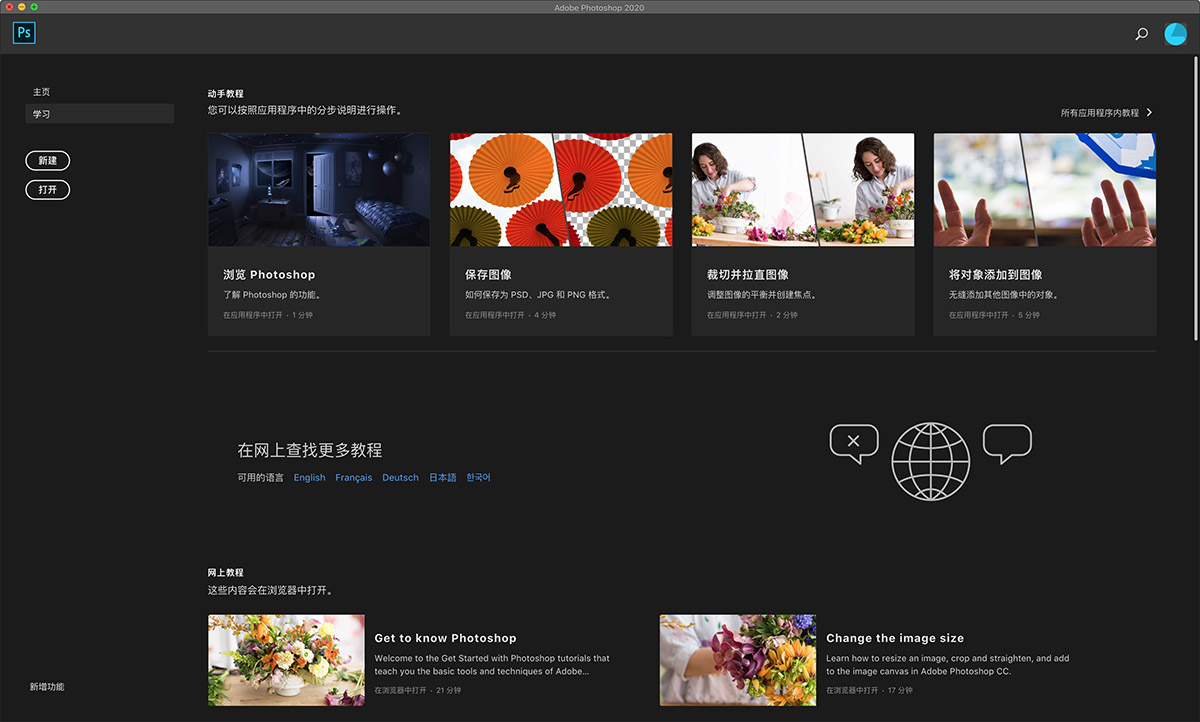Click the globe icon for online tutorials
Viewport: 1200px width, 722px height.
point(930,461)
